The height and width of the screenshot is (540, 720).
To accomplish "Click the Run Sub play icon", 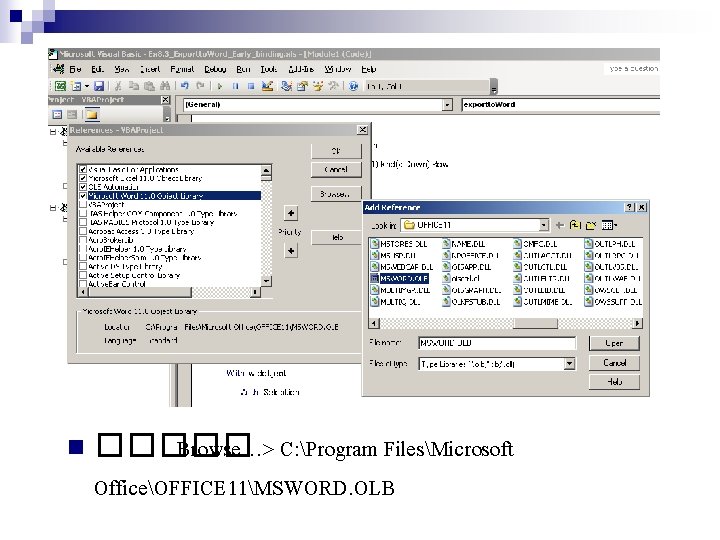I will point(220,86).
